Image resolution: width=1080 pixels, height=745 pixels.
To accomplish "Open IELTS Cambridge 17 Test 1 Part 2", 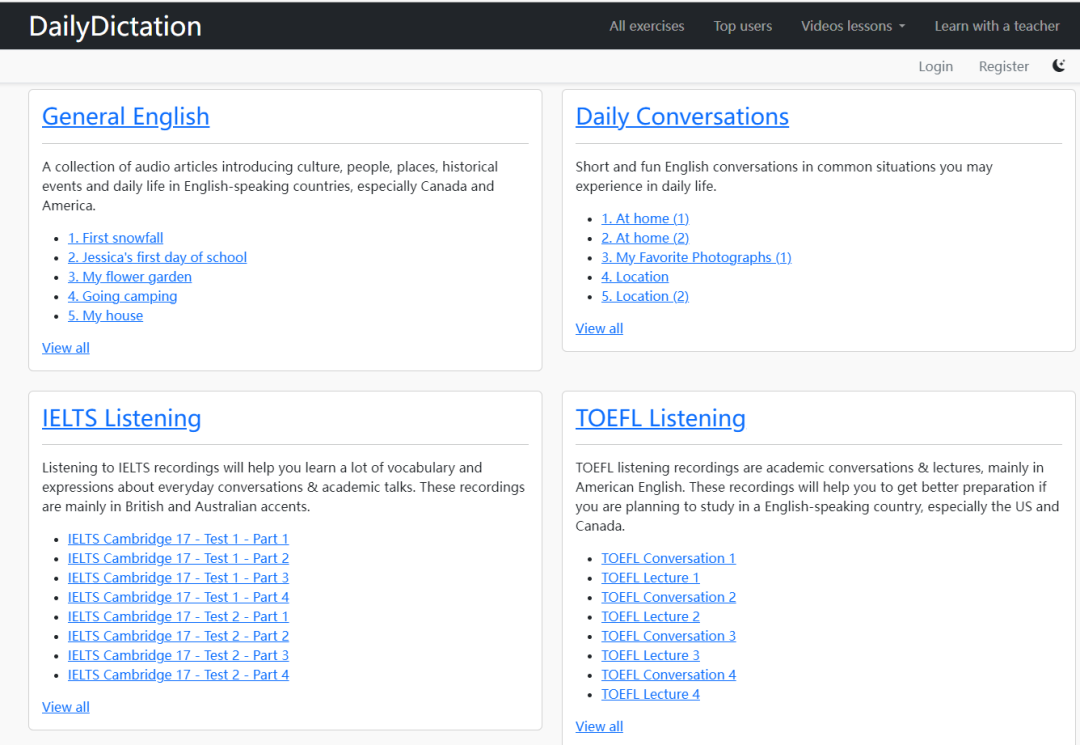I will (178, 558).
